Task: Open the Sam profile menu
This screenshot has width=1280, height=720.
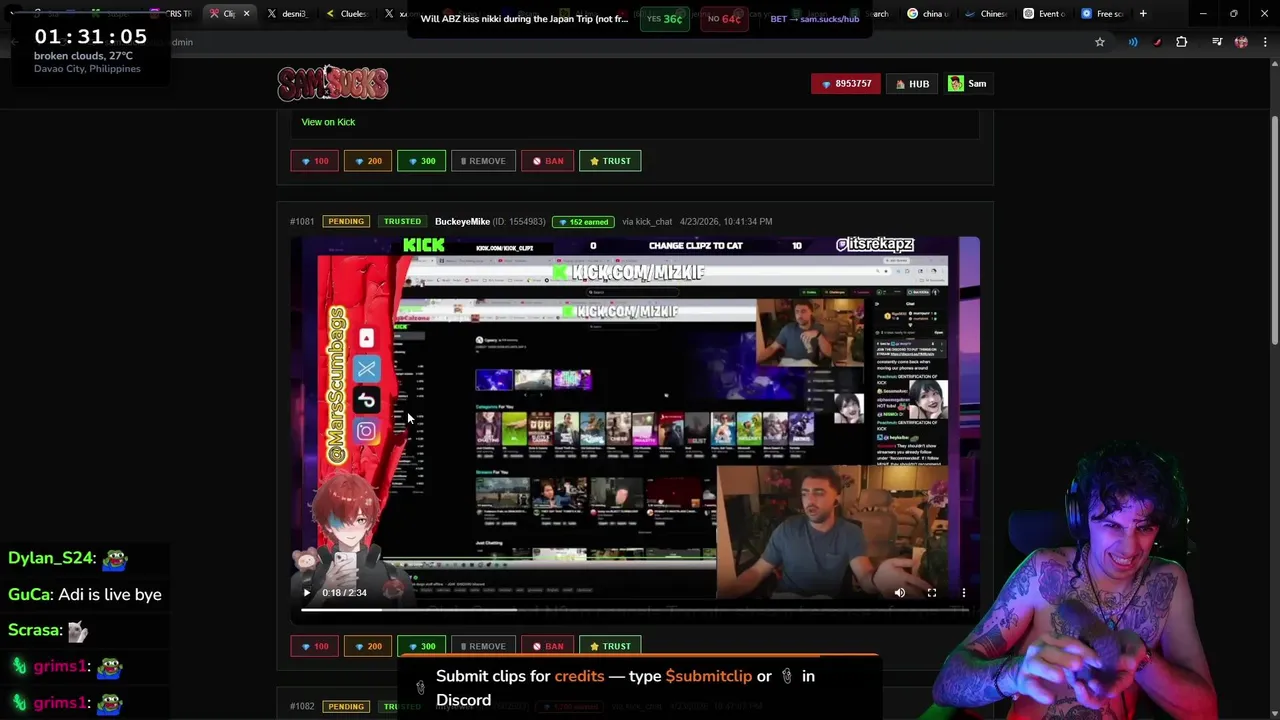Action: coord(968,84)
